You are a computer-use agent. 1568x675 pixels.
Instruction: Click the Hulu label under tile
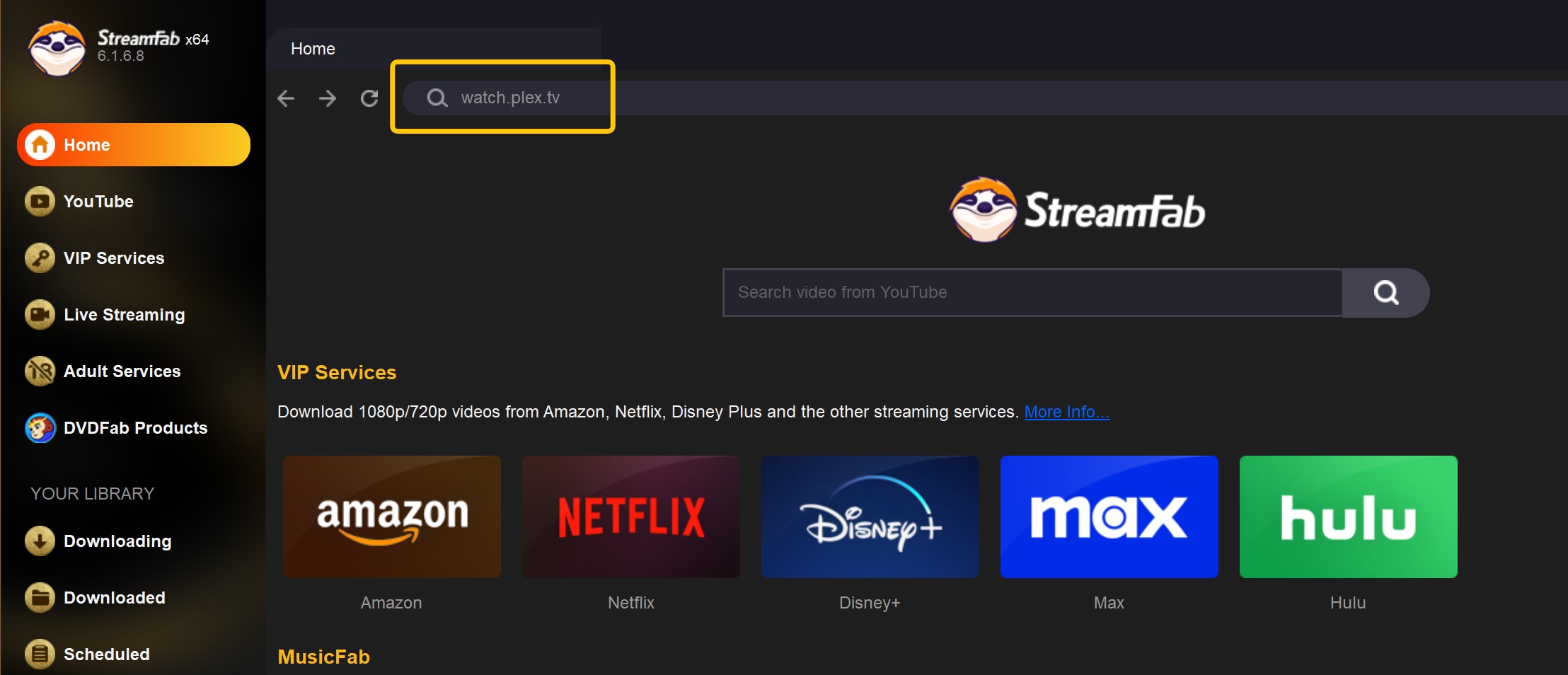1348,603
